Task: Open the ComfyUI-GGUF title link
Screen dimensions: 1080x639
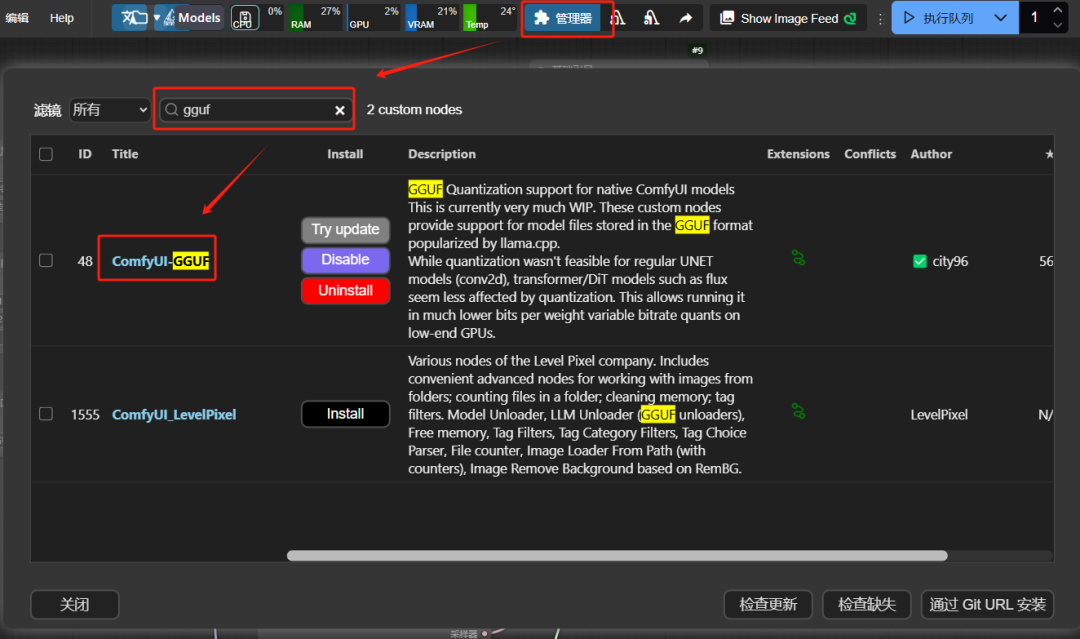Action: click(x=160, y=261)
